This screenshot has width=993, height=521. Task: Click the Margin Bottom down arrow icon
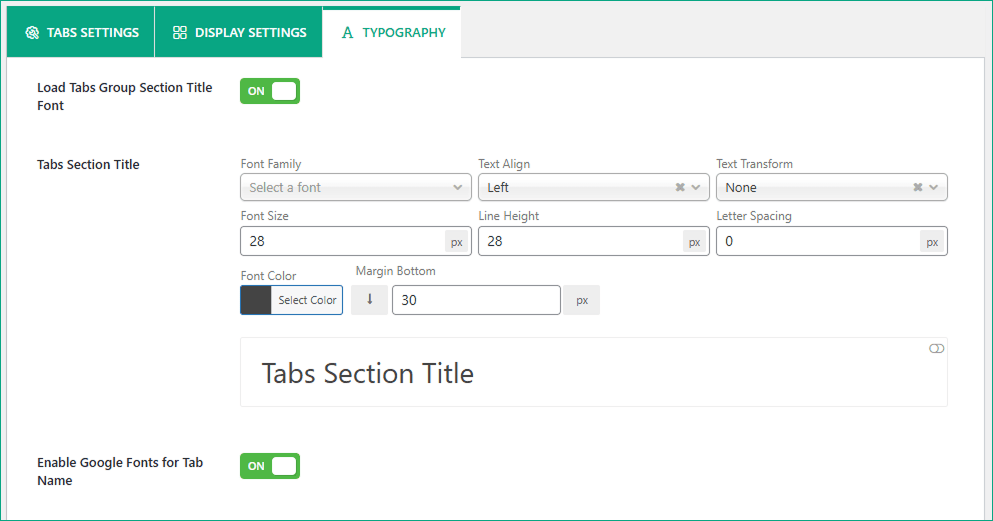(x=369, y=300)
